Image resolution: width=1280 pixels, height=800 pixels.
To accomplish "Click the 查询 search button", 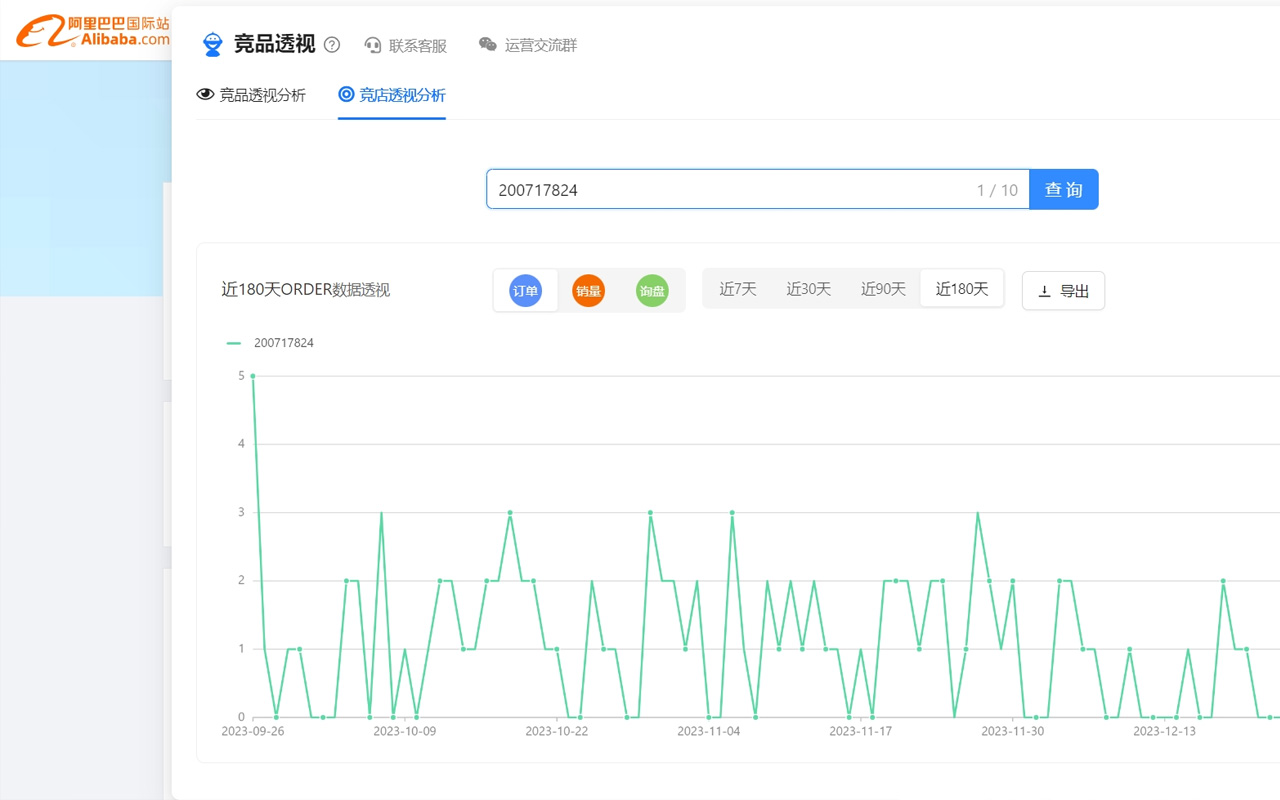I will pos(1063,189).
